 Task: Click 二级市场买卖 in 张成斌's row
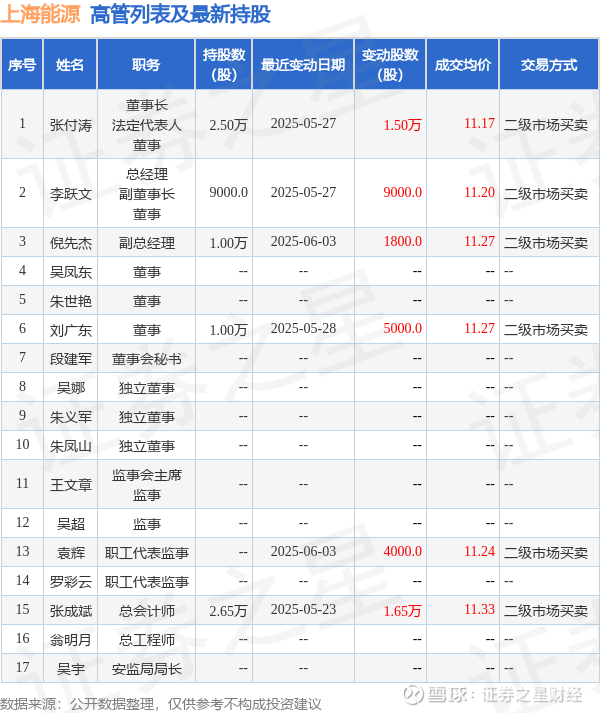546,611
